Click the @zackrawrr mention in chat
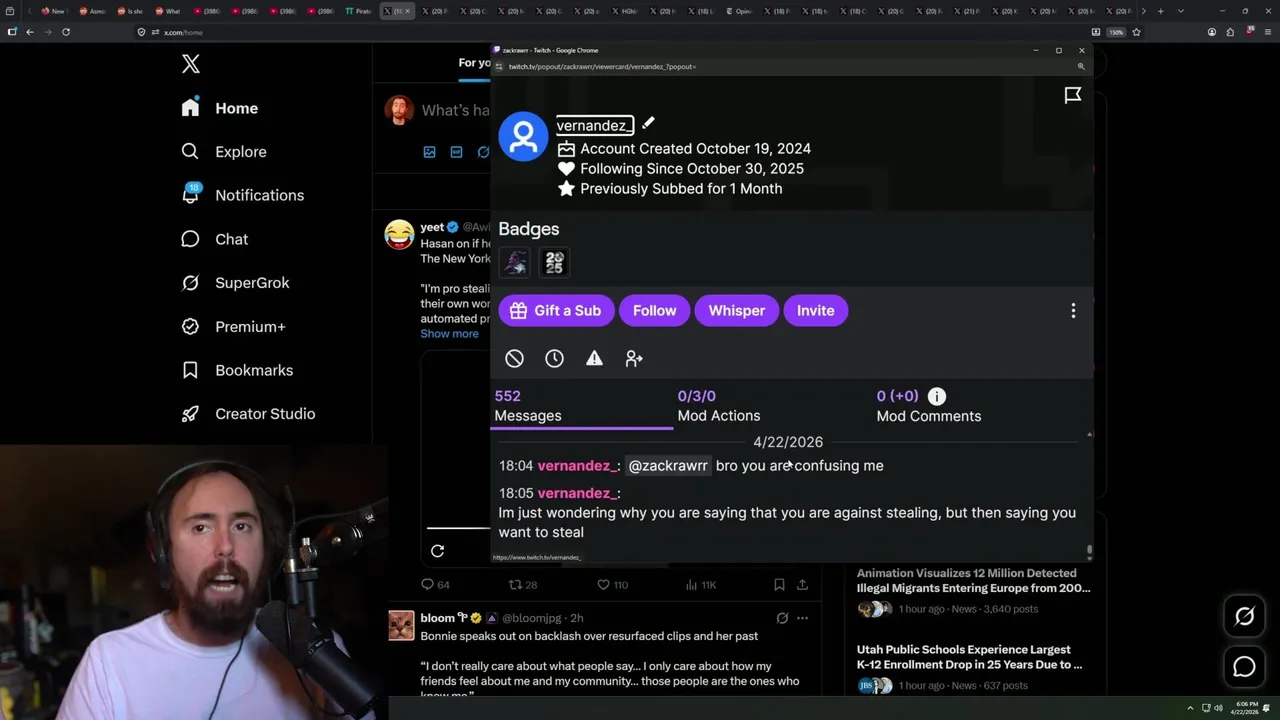This screenshot has height=720, width=1280. click(x=668, y=466)
